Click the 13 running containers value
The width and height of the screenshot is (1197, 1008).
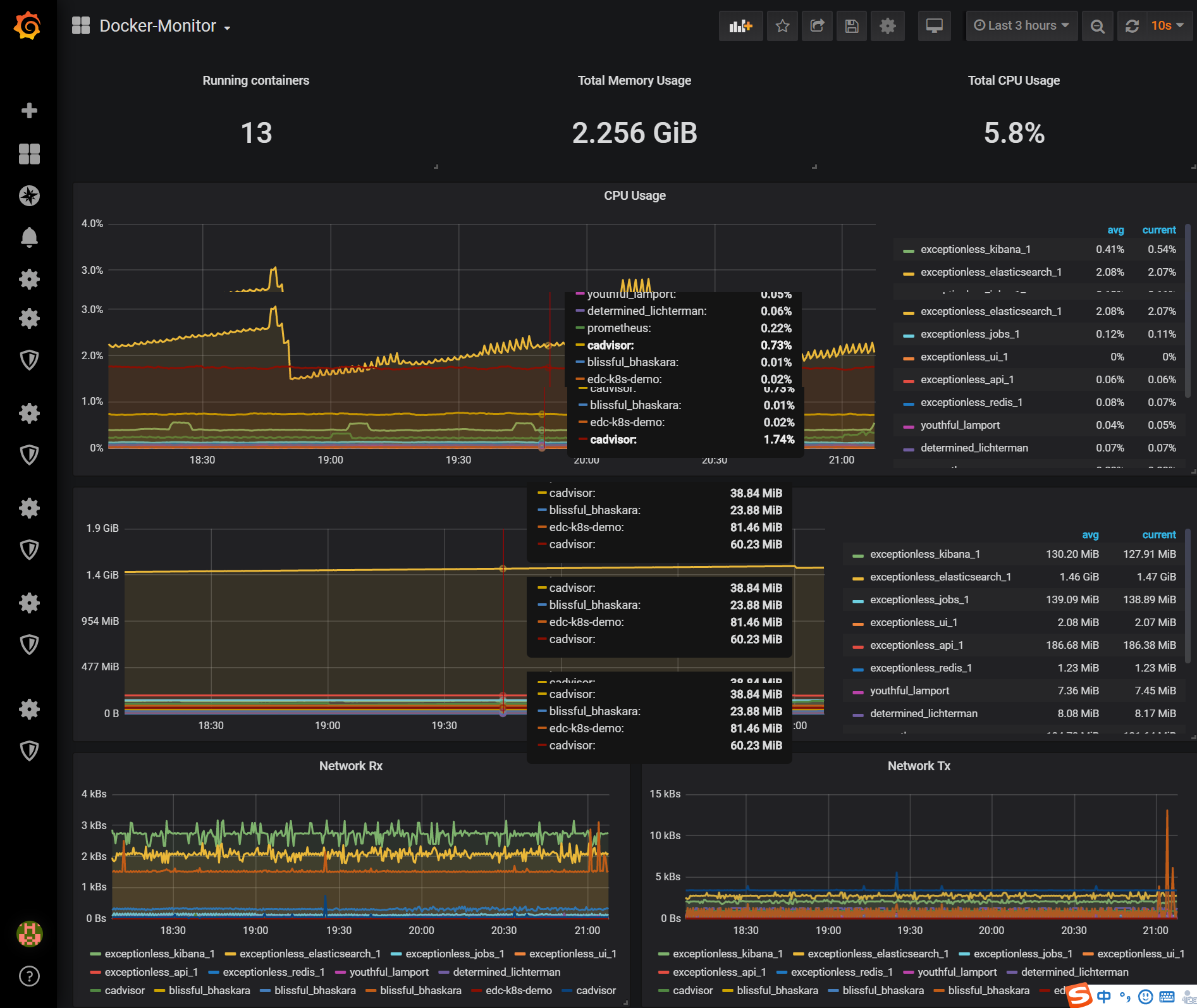(x=256, y=133)
